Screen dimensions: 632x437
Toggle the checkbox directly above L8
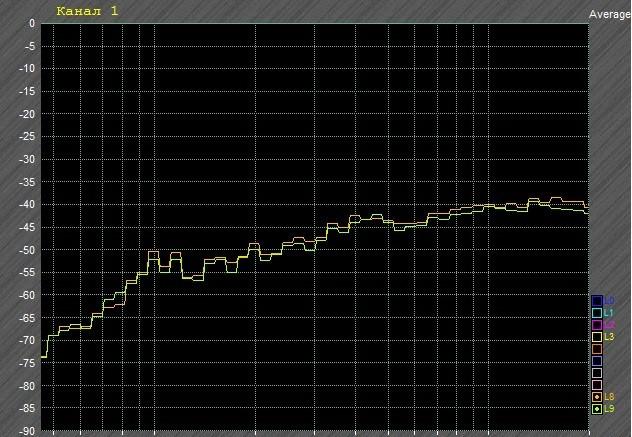(x=597, y=385)
